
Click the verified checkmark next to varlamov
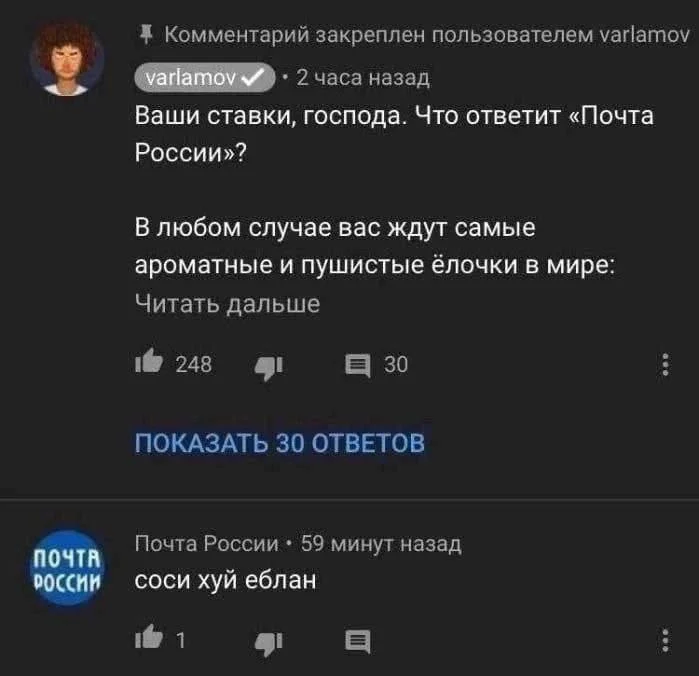point(254,77)
